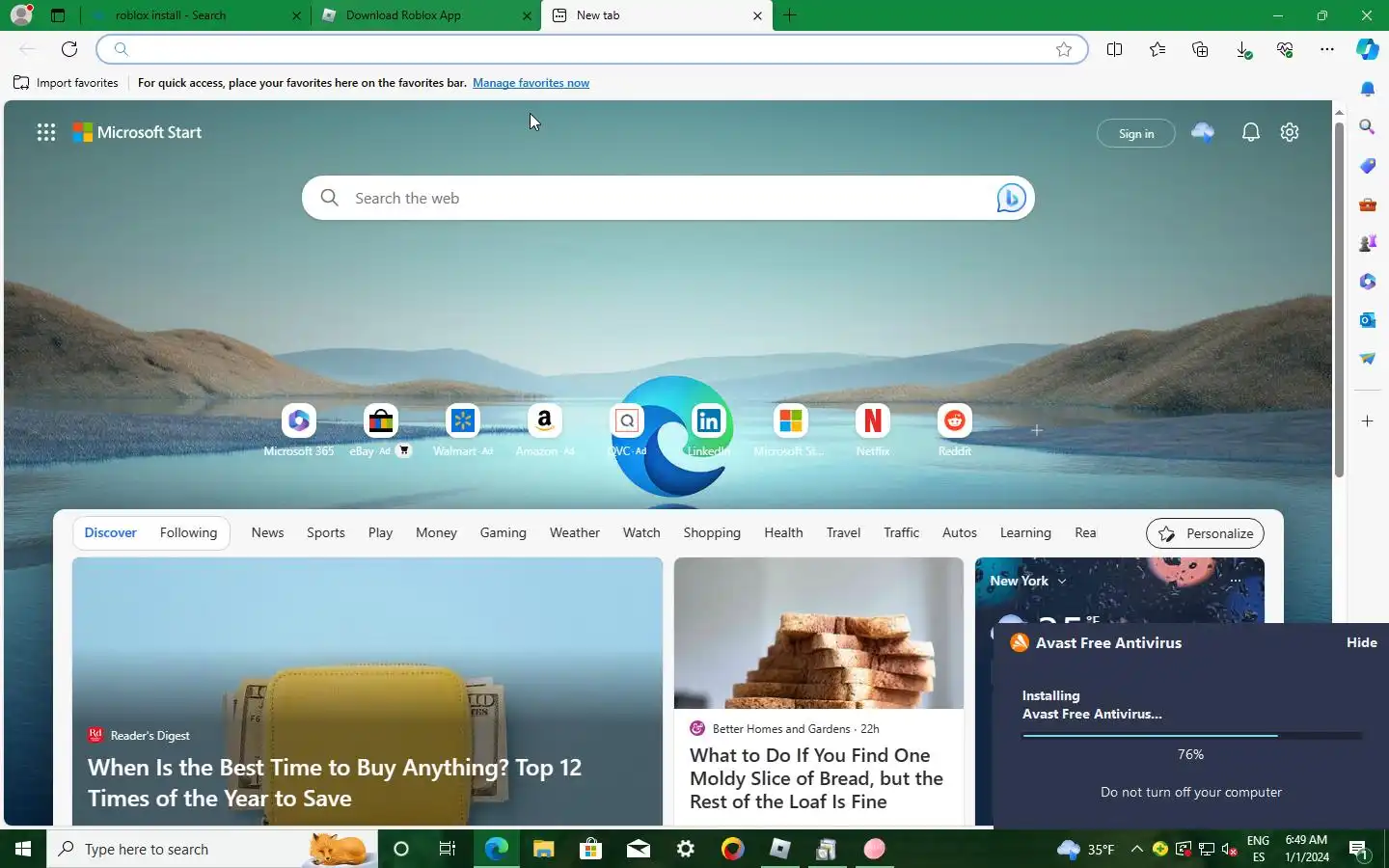
Task: Open the Gaming category
Action: click(x=503, y=532)
